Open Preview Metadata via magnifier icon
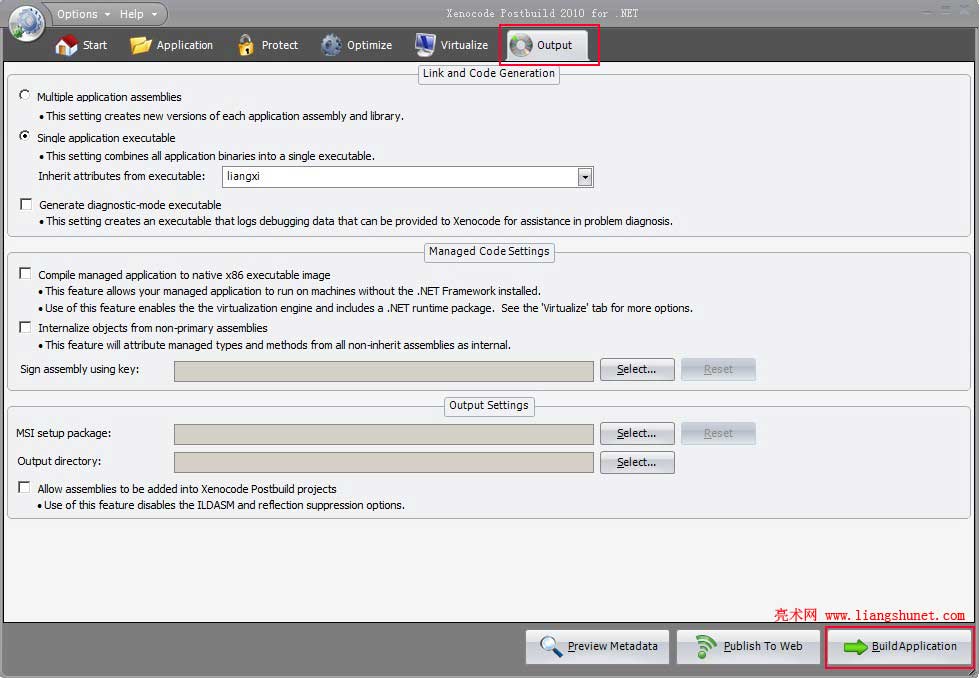Image resolution: width=979 pixels, height=678 pixels. [551, 646]
